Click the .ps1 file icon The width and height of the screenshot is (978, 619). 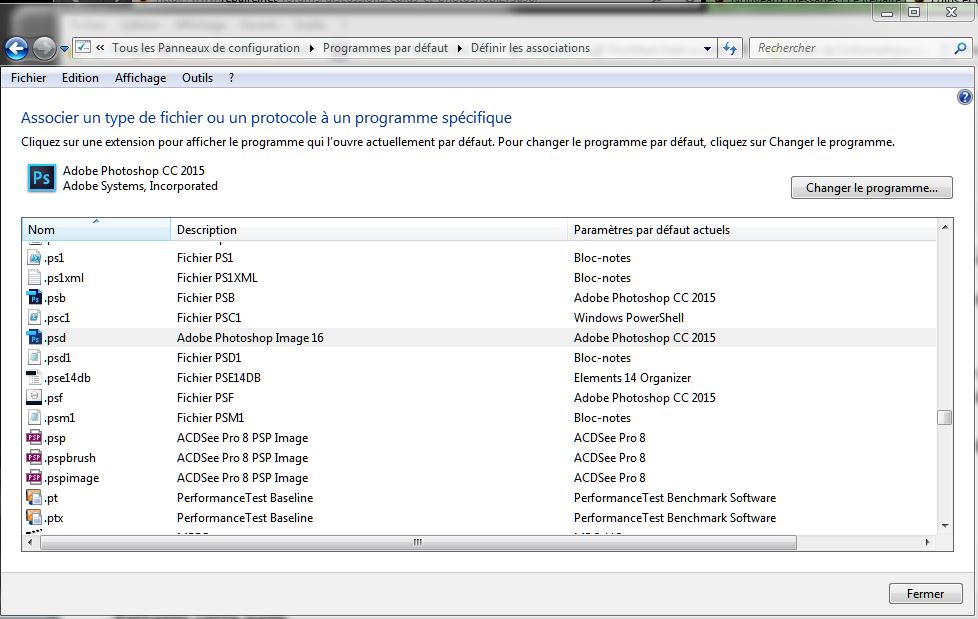coord(34,257)
